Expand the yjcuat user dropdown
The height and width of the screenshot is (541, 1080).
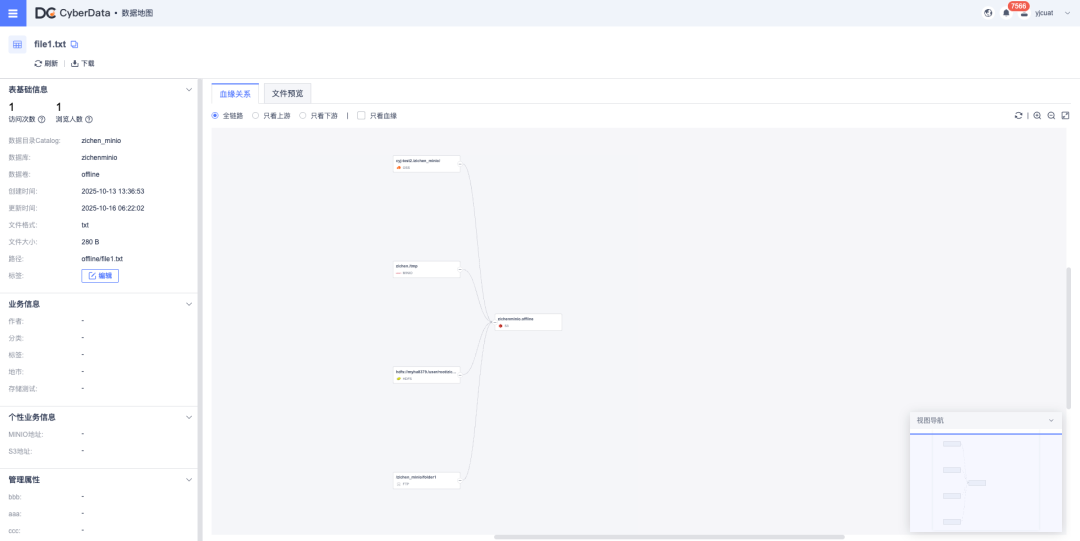(1068, 13)
